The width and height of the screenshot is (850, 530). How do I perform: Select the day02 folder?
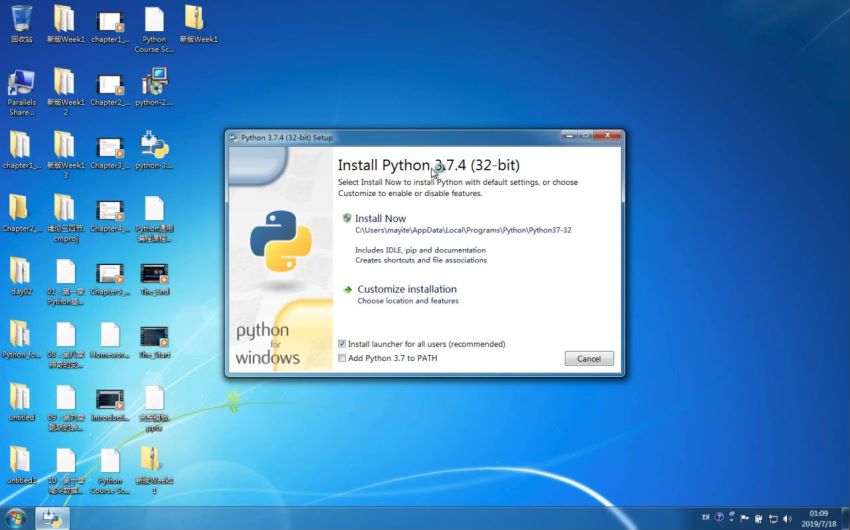click(22, 276)
